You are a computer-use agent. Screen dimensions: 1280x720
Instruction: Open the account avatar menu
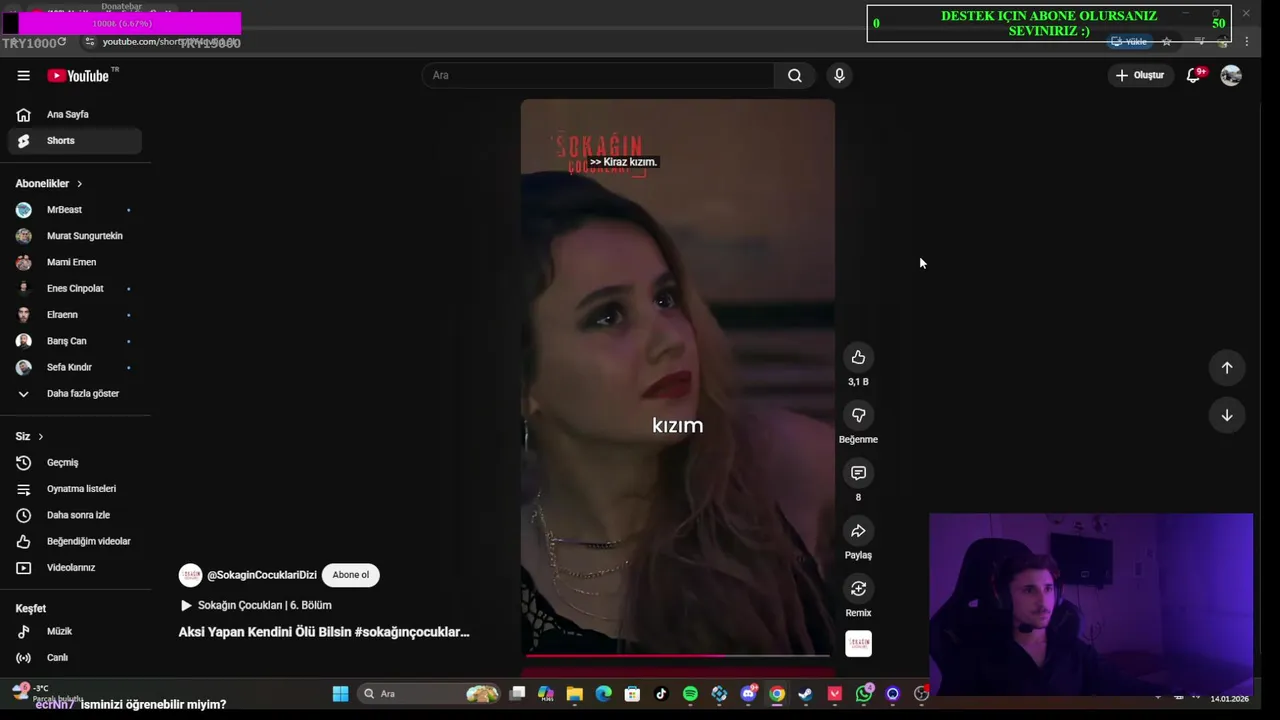[x=1231, y=75]
